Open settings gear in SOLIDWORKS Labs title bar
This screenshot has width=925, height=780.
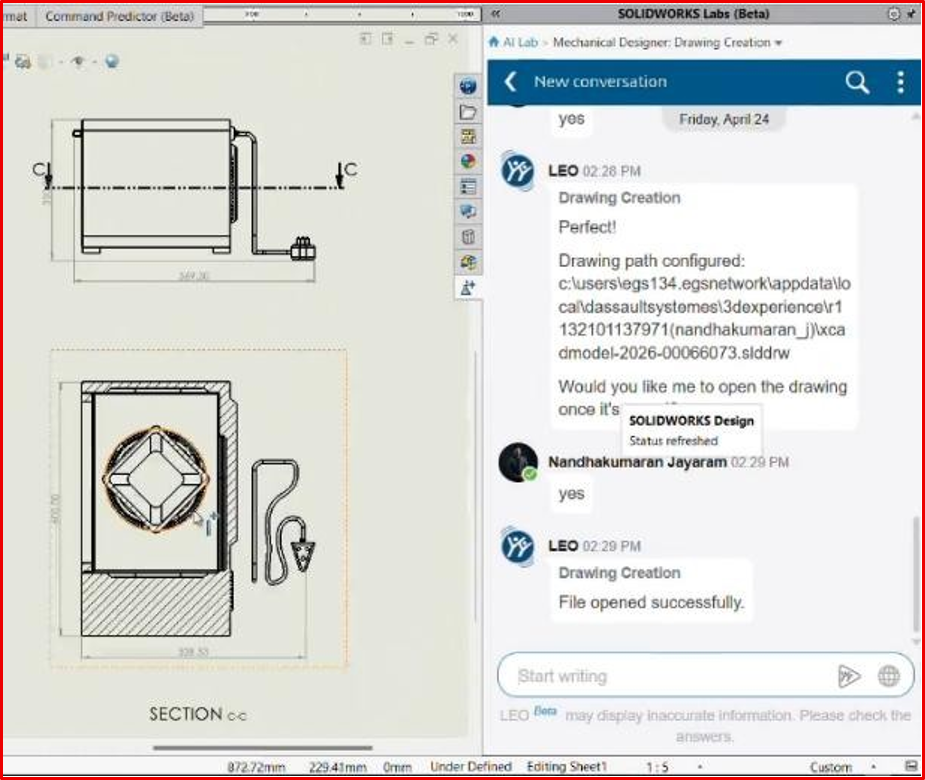[x=894, y=14]
